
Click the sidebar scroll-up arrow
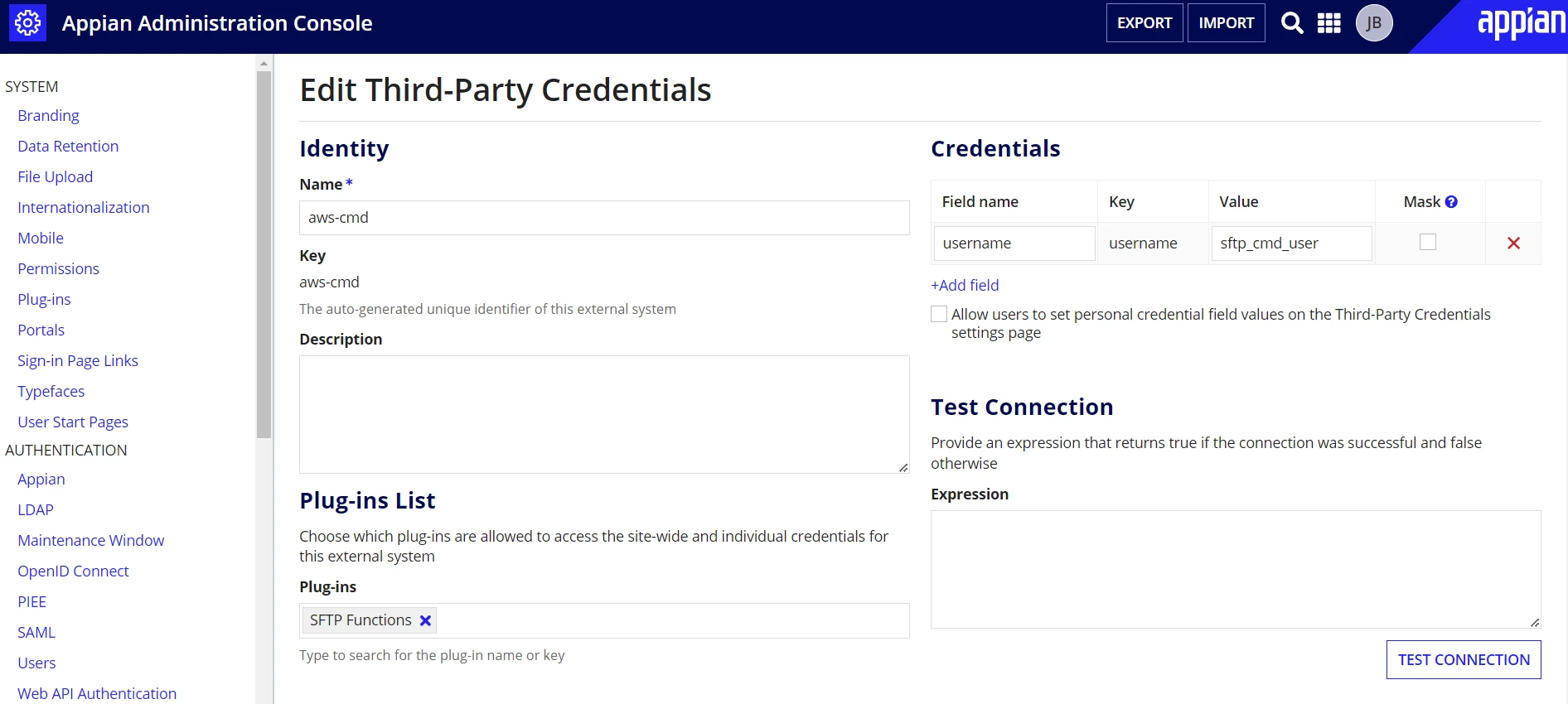[264, 64]
